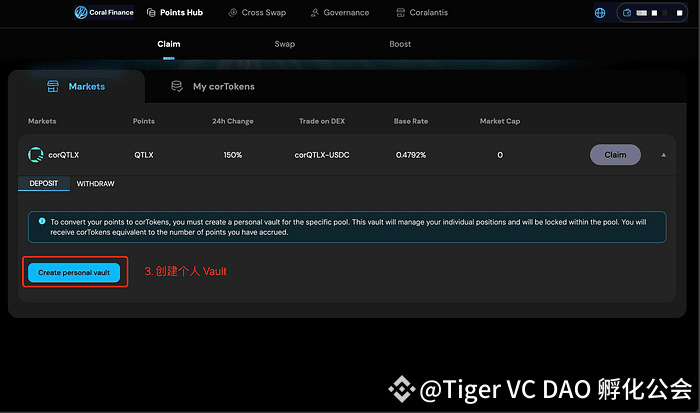The width and height of the screenshot is (700, 413).
Task: Select the DEPOSIT tab
Action: pyautogui.click(x=44, y=184)
